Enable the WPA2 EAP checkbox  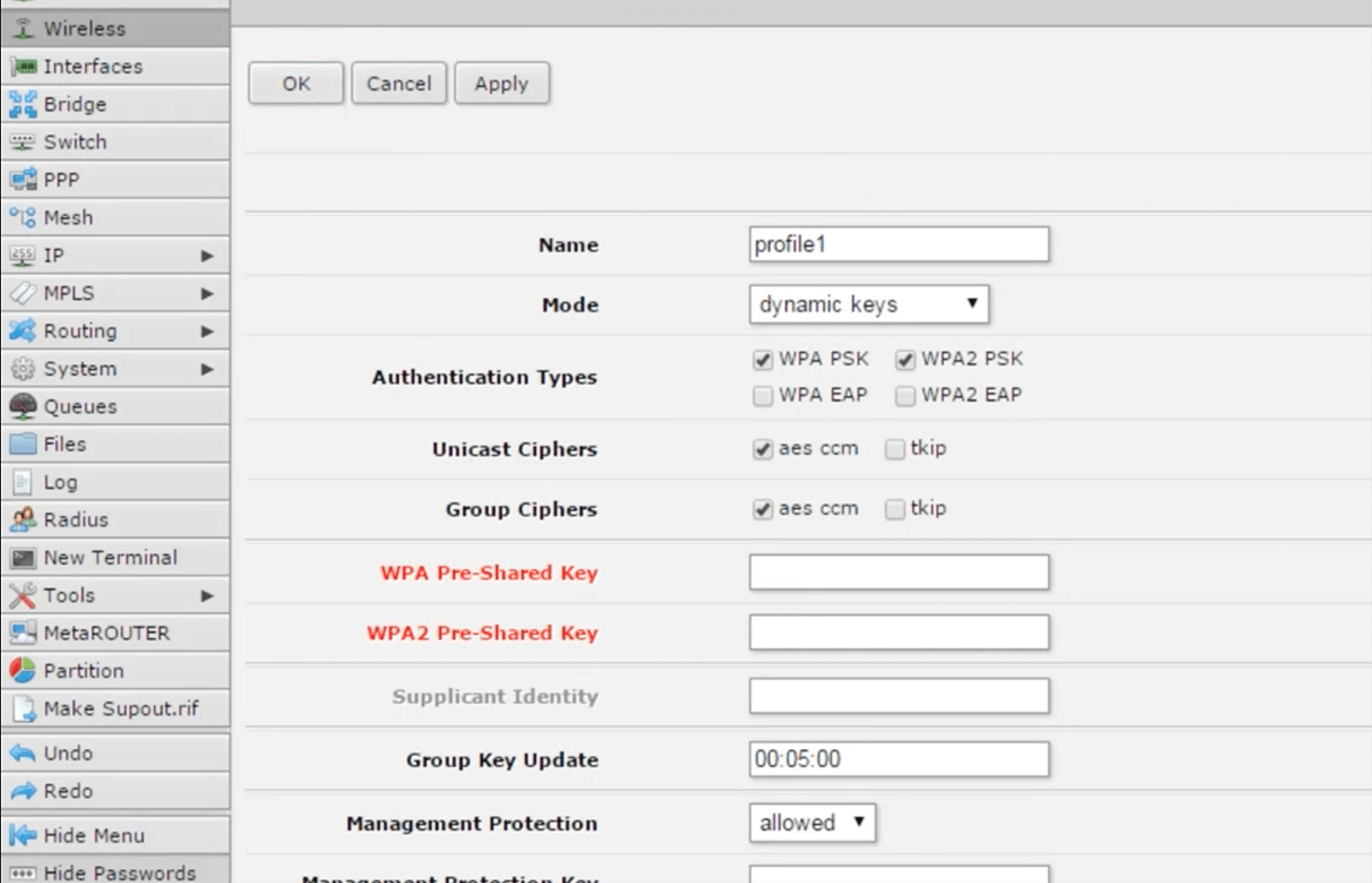coord(906,395)
